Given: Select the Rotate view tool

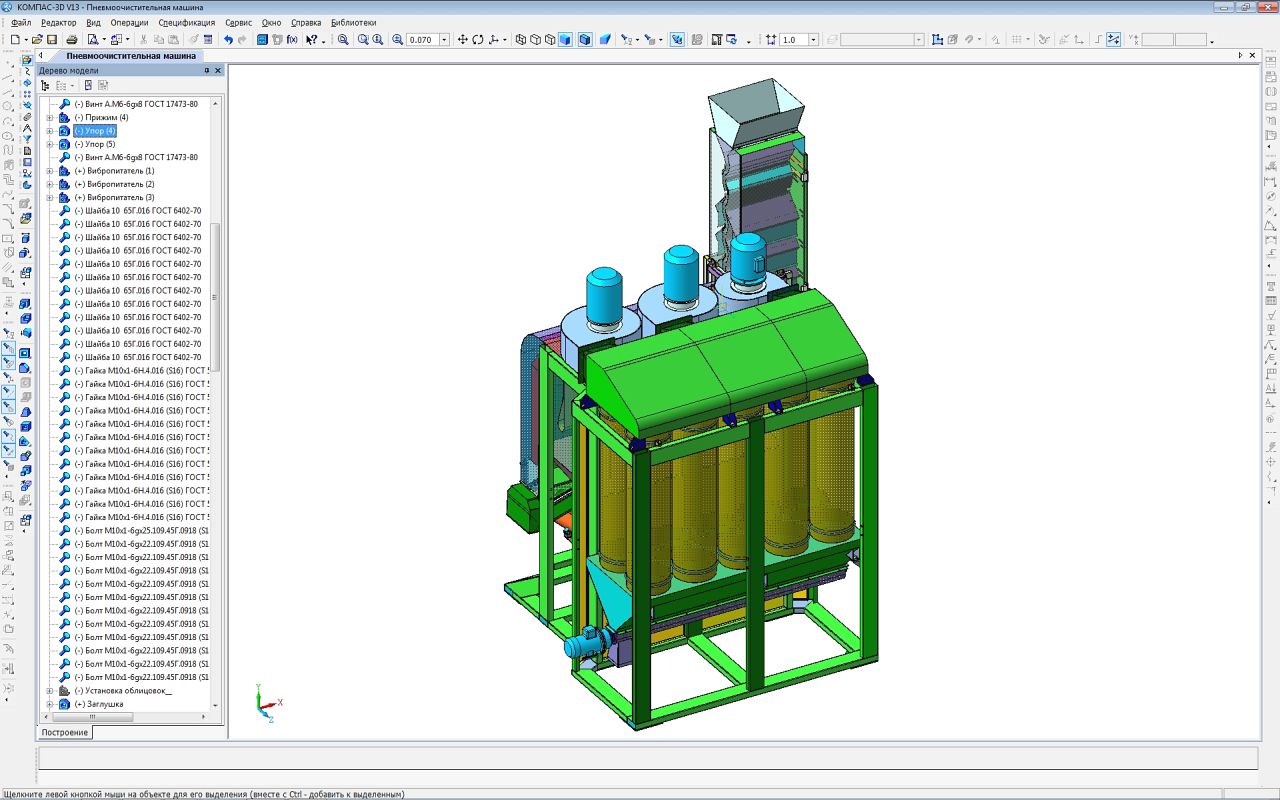Looking at the screenshot, I should 478,40.
